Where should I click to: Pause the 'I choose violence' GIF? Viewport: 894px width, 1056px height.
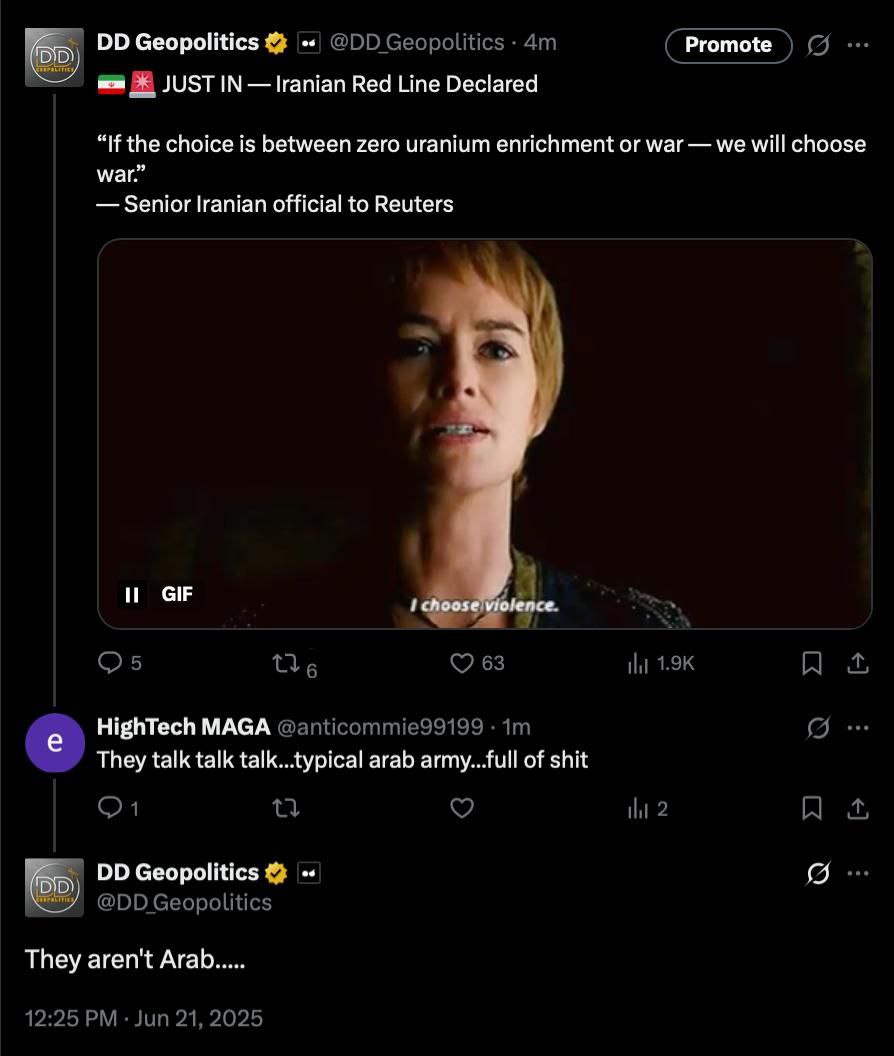click(x=131, y=595)
